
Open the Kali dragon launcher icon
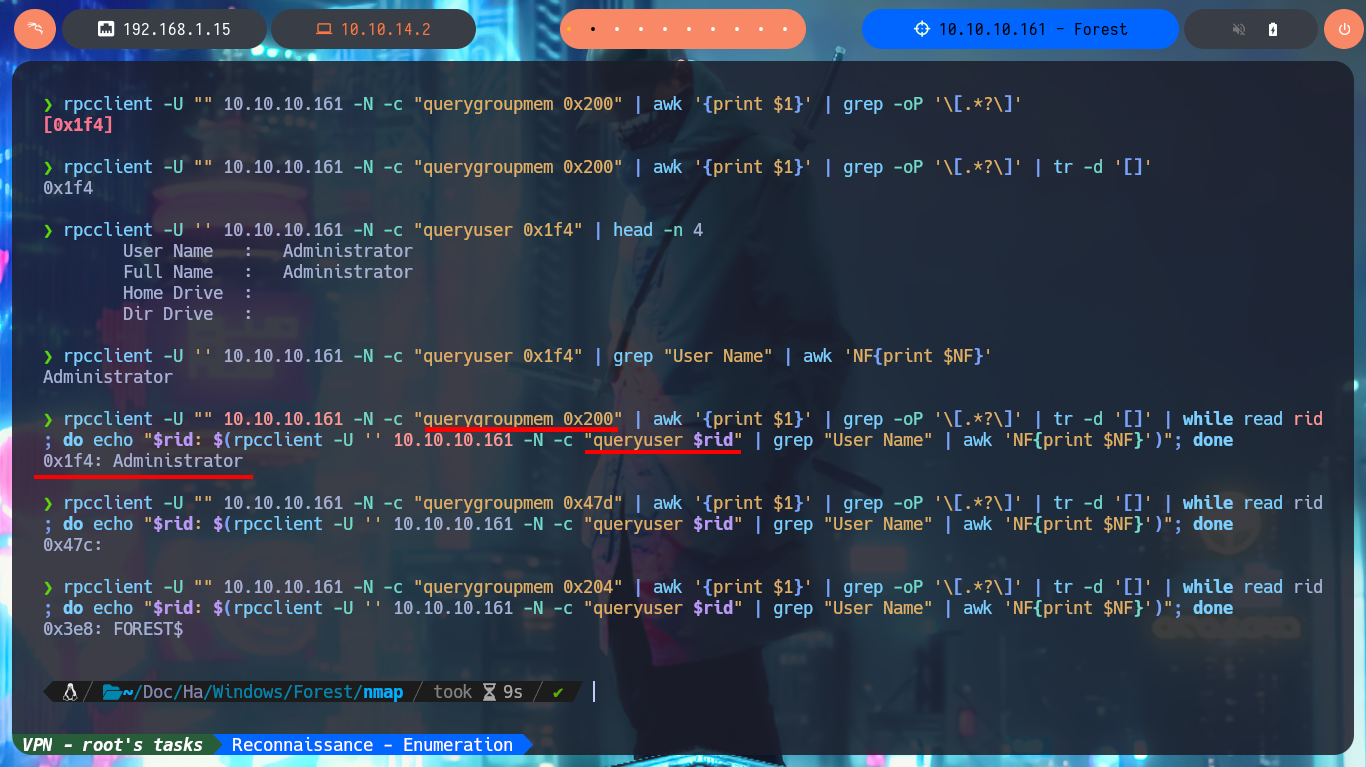click(x=34, y=29)
